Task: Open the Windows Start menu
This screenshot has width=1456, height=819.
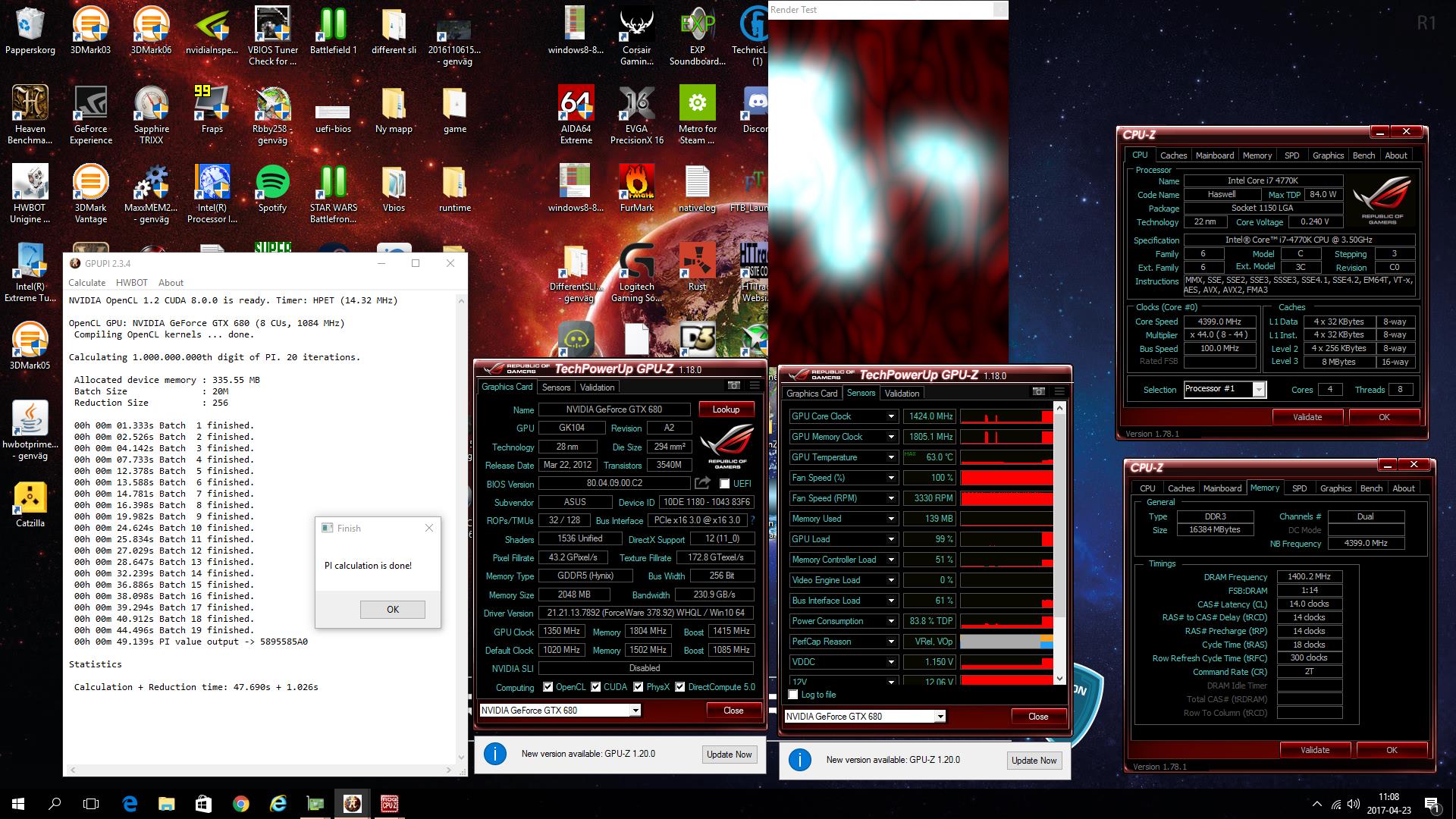Action: pyautogui.click(x=18, y=804)
